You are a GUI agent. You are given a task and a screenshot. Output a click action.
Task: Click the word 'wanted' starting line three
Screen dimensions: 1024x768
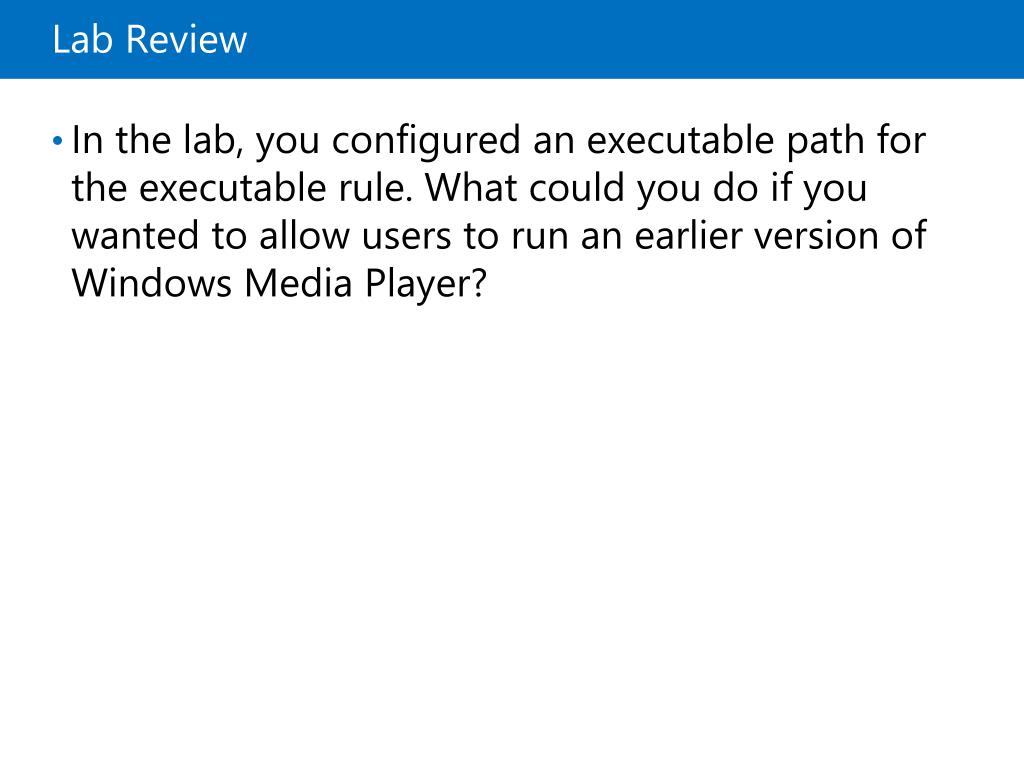pos(135,236)
